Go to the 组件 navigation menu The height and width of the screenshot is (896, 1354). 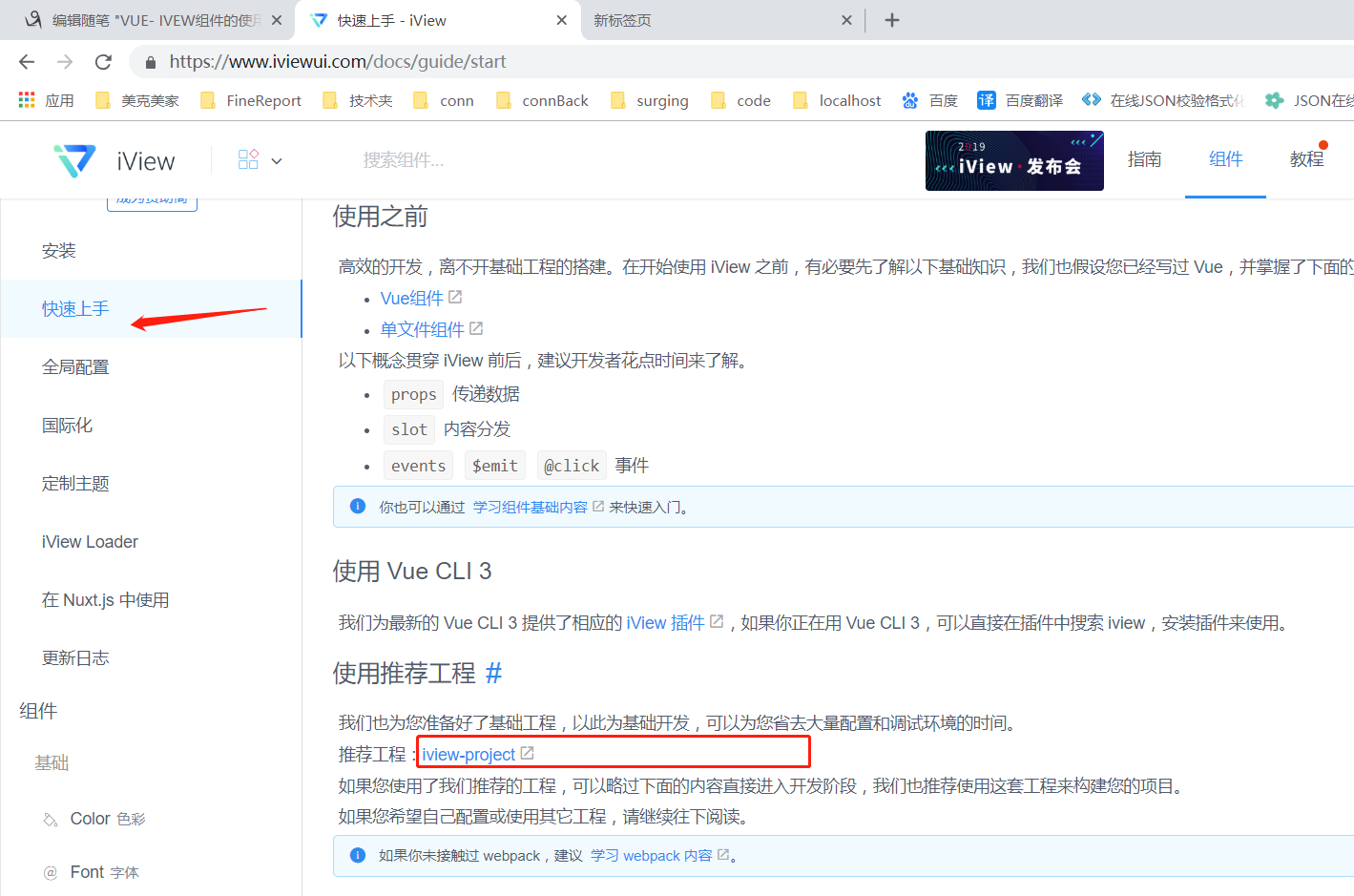point(1225,159)
